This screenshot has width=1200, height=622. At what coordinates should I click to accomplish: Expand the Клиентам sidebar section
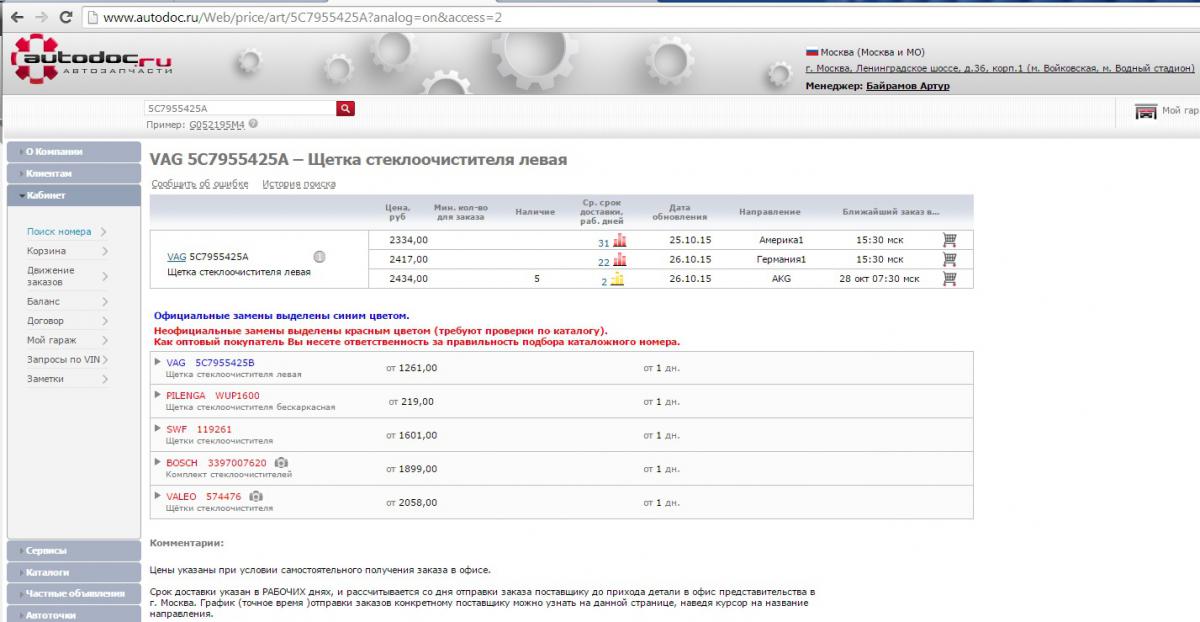pos(74,174)
